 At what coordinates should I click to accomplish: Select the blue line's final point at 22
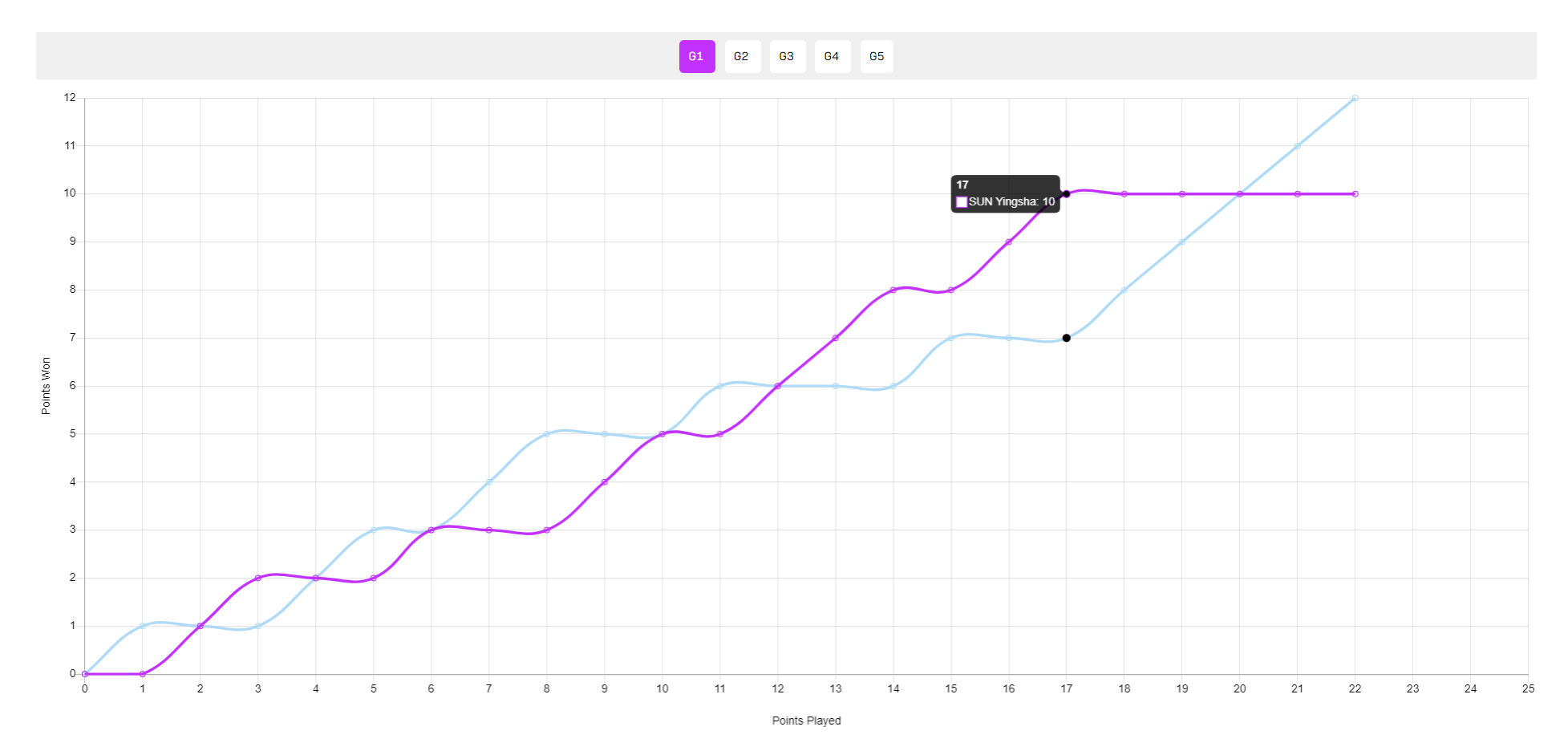(x=1355, y=98)
